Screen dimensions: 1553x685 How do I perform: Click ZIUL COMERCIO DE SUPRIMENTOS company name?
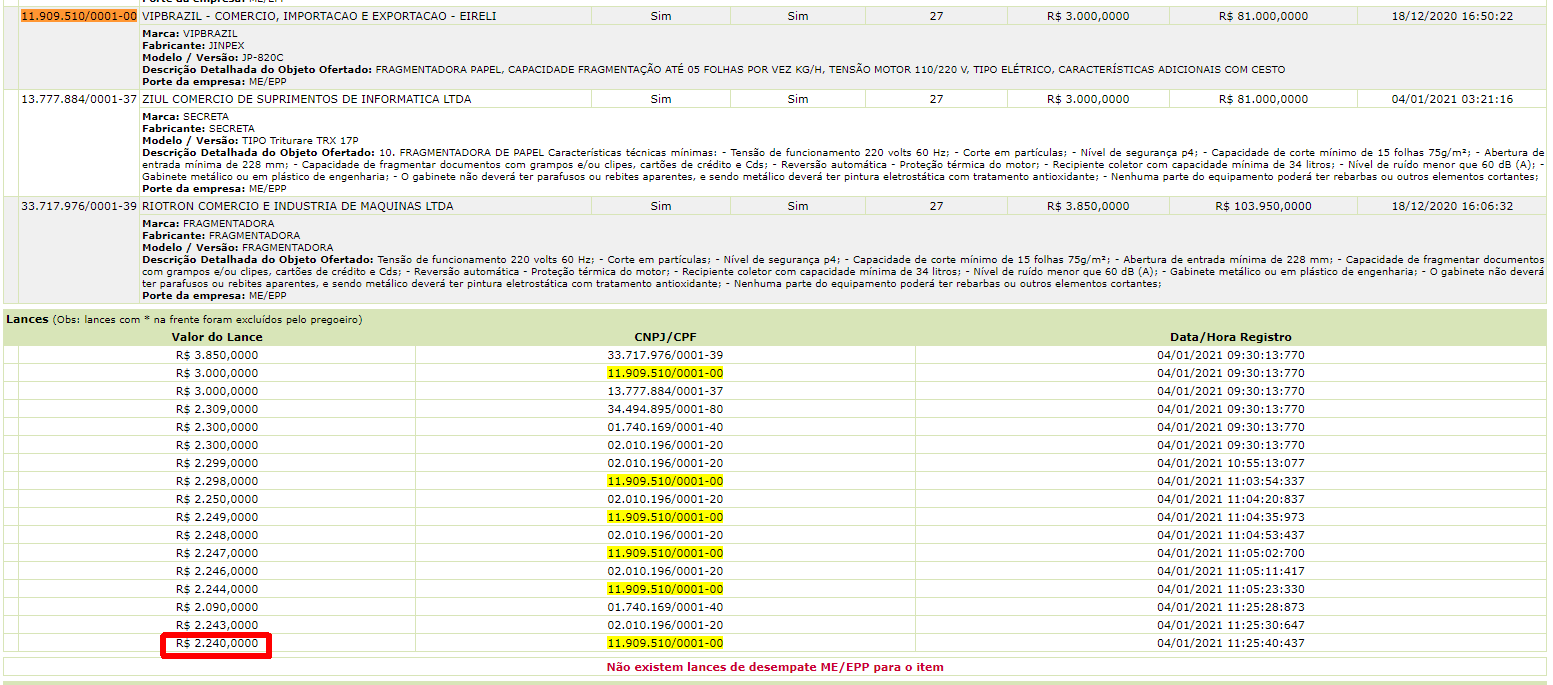click(307, 99)
